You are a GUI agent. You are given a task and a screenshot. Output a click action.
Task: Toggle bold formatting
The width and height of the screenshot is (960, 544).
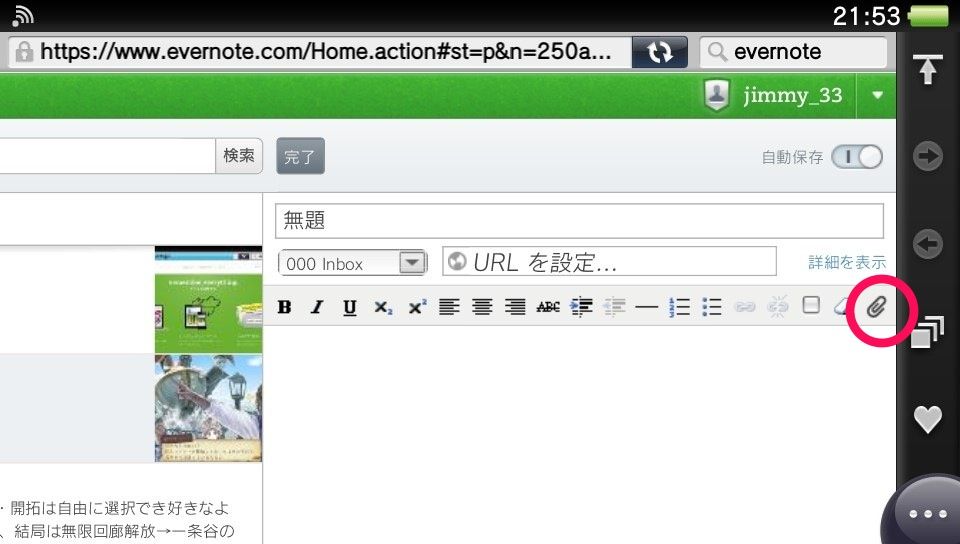284,307
